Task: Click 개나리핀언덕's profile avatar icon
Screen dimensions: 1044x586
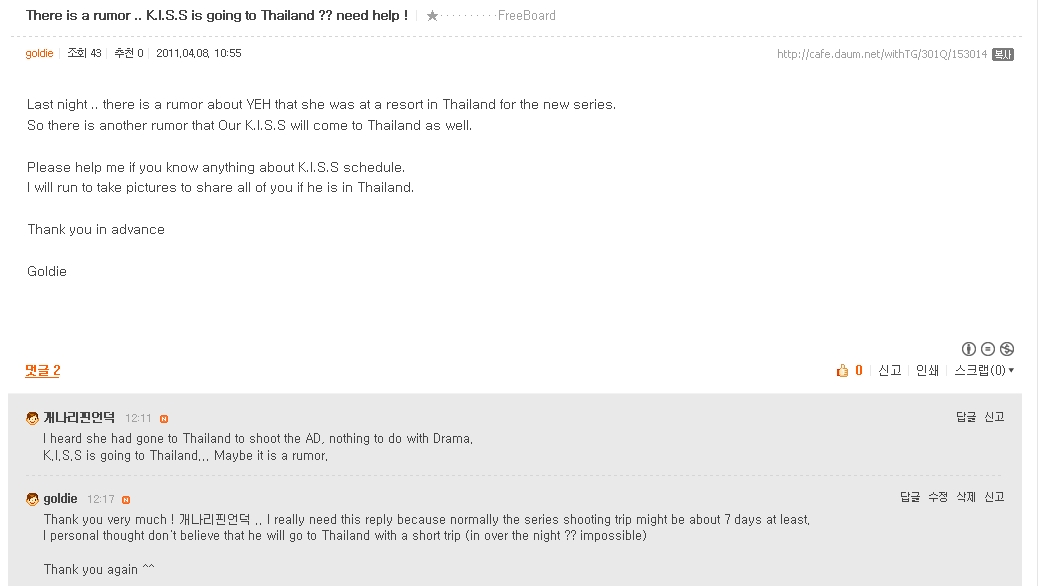Action: pyautogui.click(x=32, y=418)
